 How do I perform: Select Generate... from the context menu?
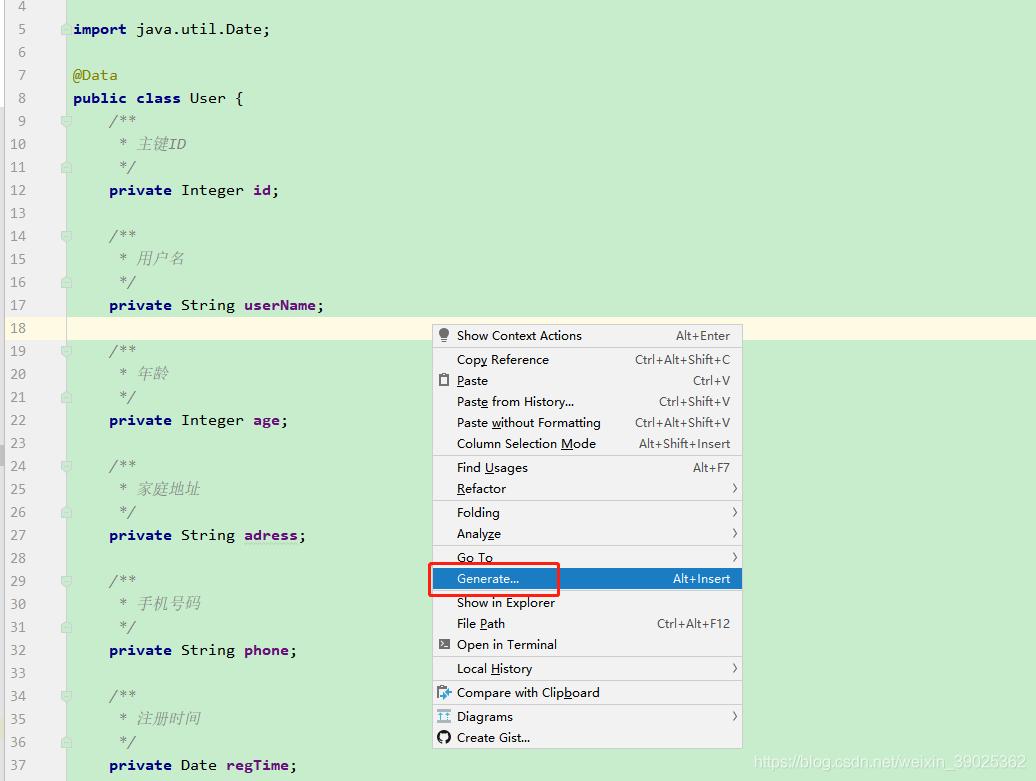[488, 578]
